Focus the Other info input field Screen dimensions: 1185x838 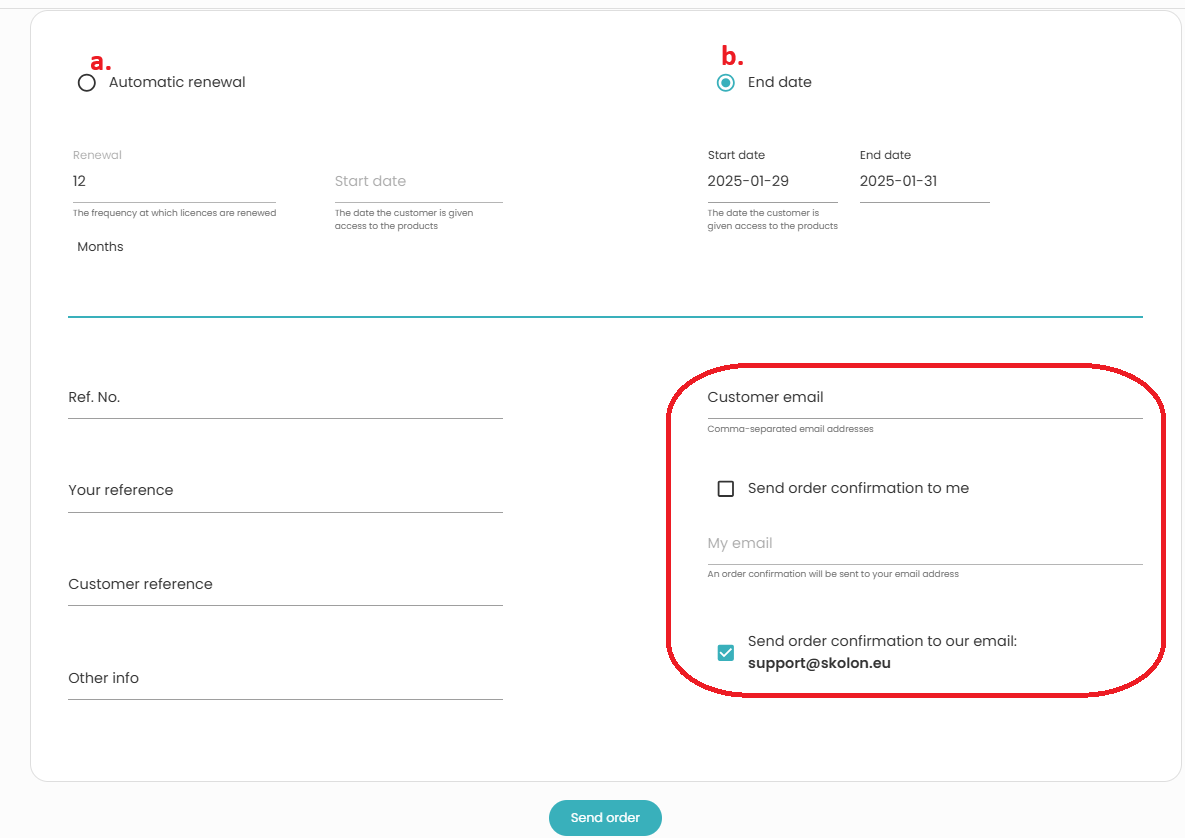tap(286, 678)
